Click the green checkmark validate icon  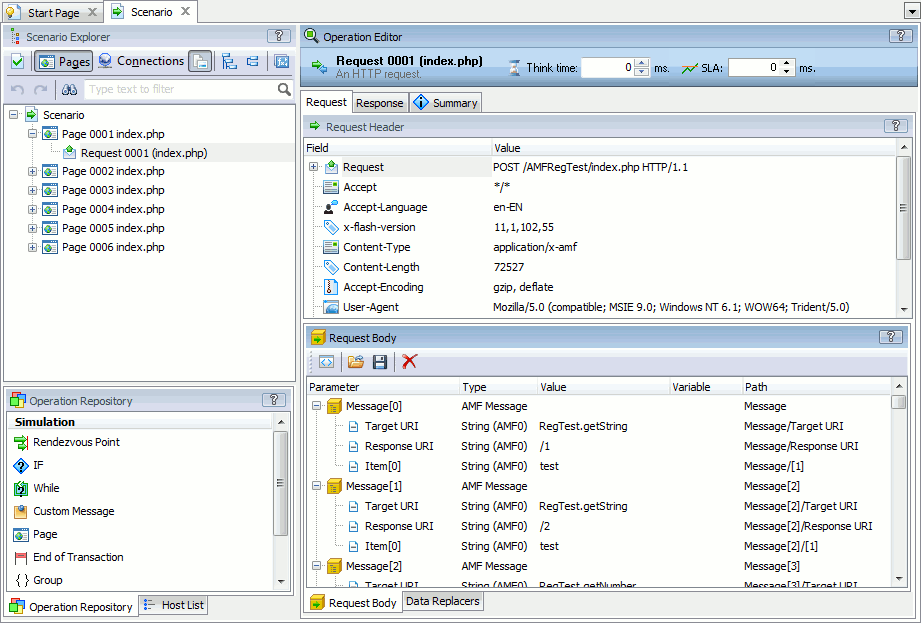[18, 61]
